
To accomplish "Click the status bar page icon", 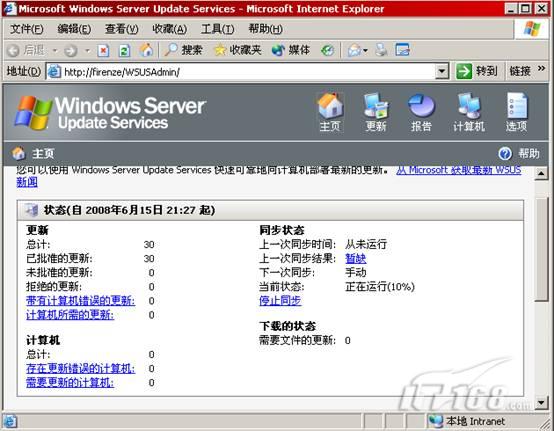I will (x=10, y=421).
